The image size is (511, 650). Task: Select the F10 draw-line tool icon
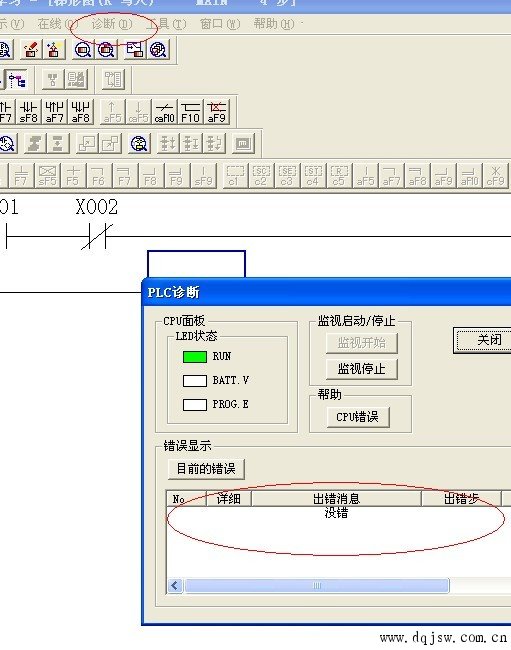(x=191, y=112)
